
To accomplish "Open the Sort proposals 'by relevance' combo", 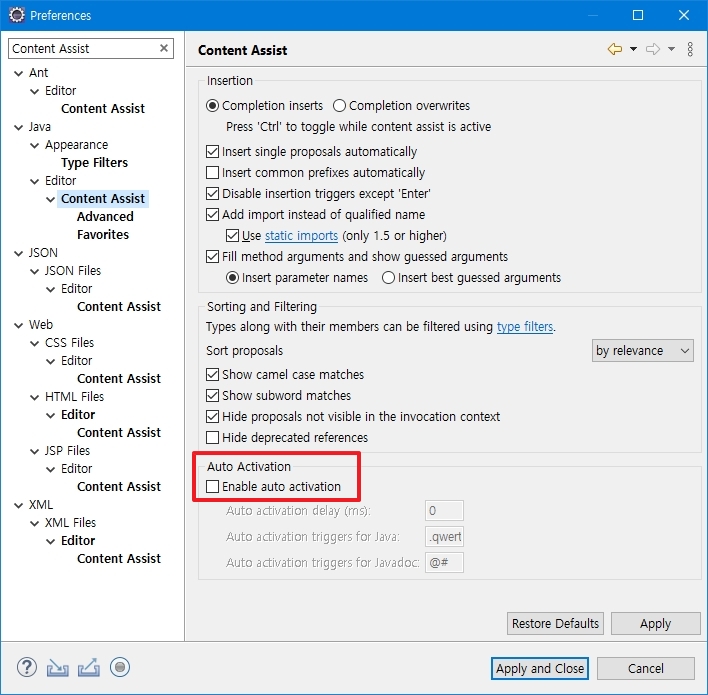I will 642,350.
